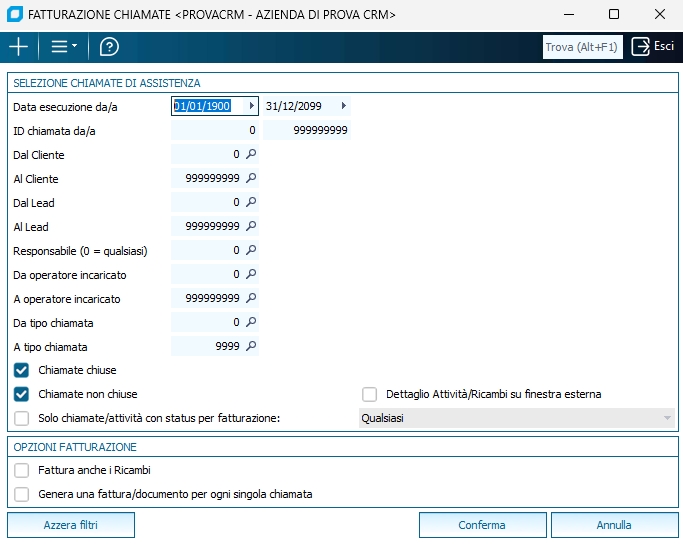Check Fattura anche i Ricambi
The height and width of the screenshot is (553, 683).
pos(21,470)
